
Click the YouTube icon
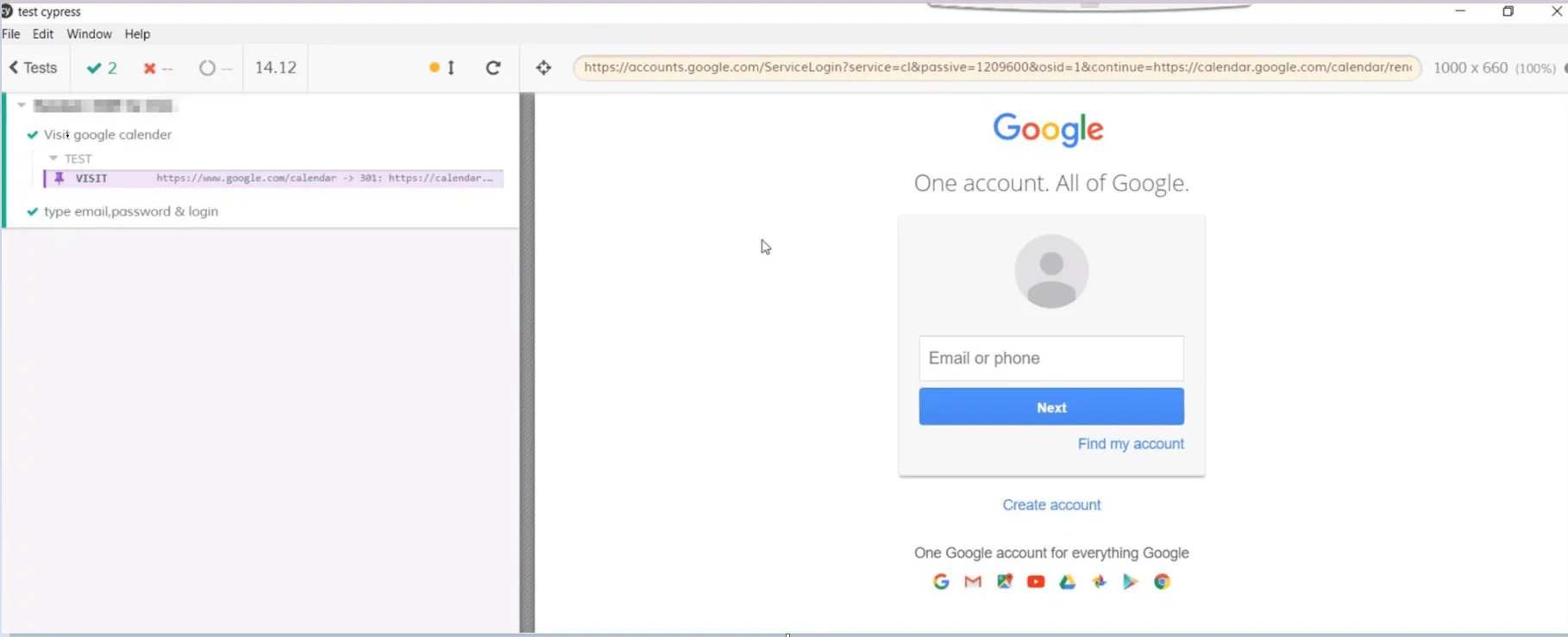coord(1036,582)
